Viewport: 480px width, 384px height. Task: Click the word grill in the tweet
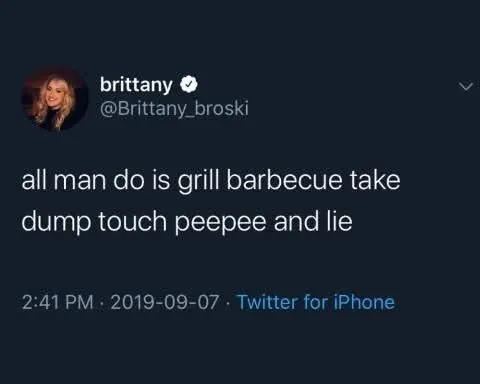click(x=200, y=181)
